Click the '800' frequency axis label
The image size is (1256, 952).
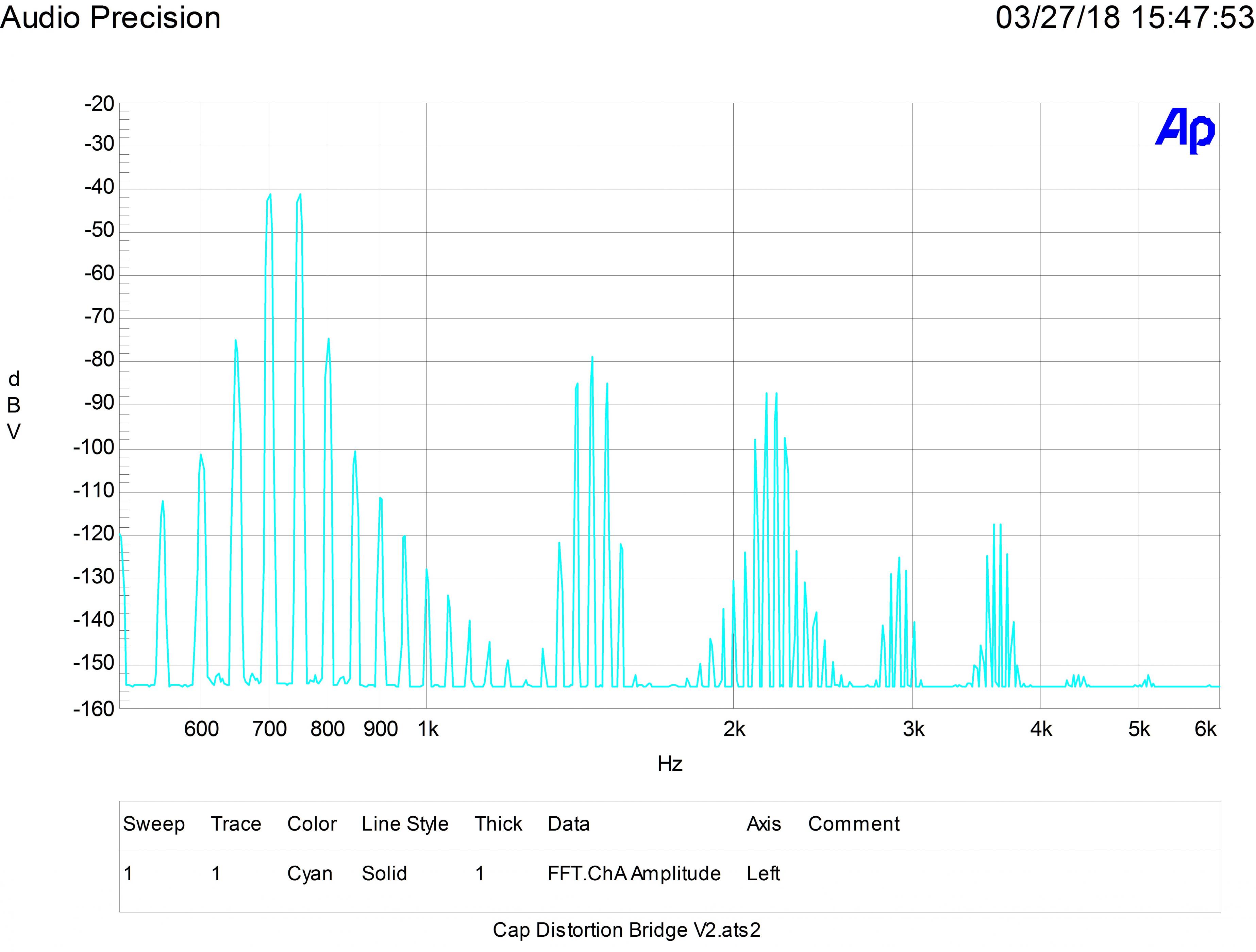pos(328,729)
